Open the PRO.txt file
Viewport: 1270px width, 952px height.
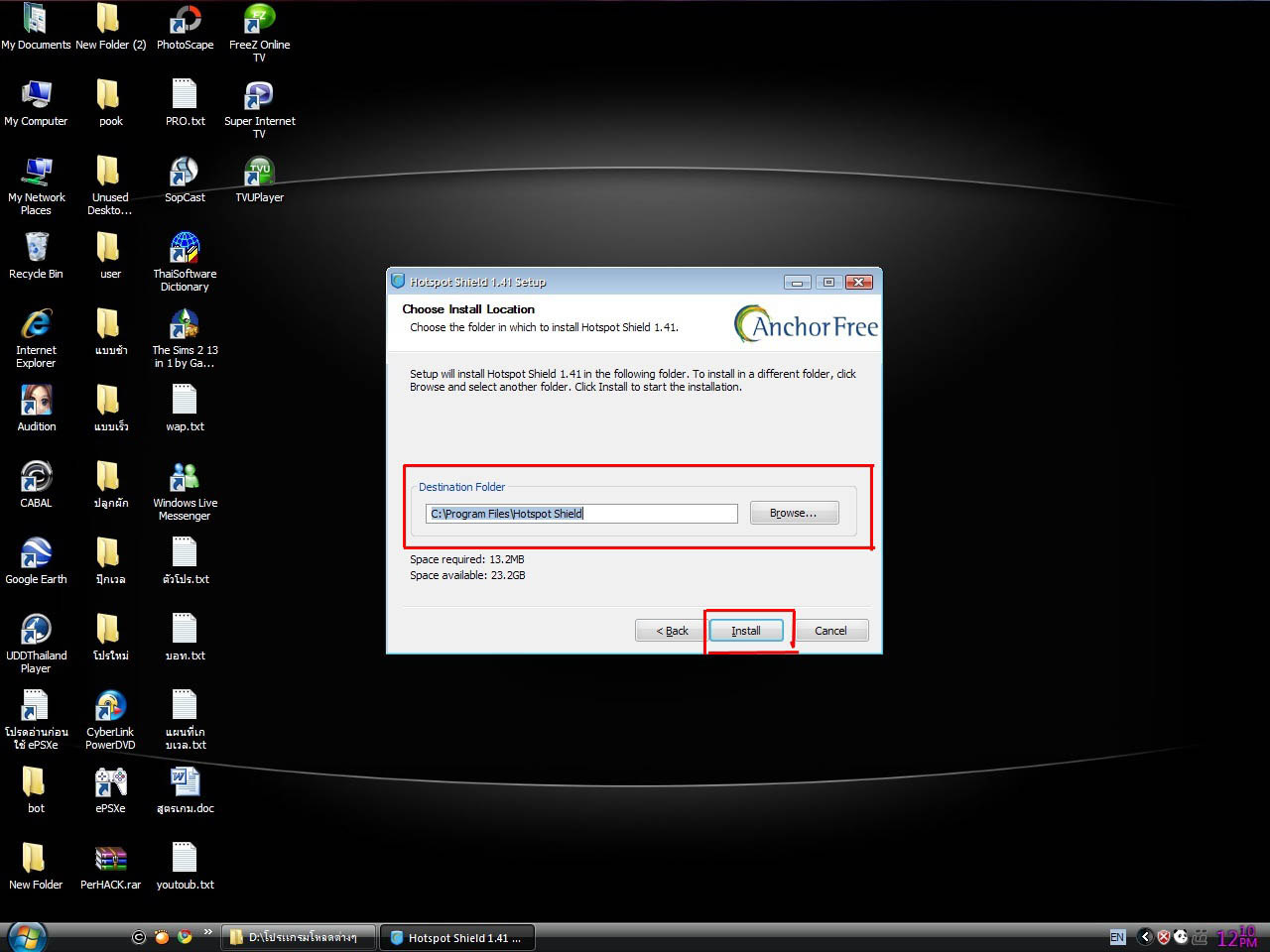[185, 103]
